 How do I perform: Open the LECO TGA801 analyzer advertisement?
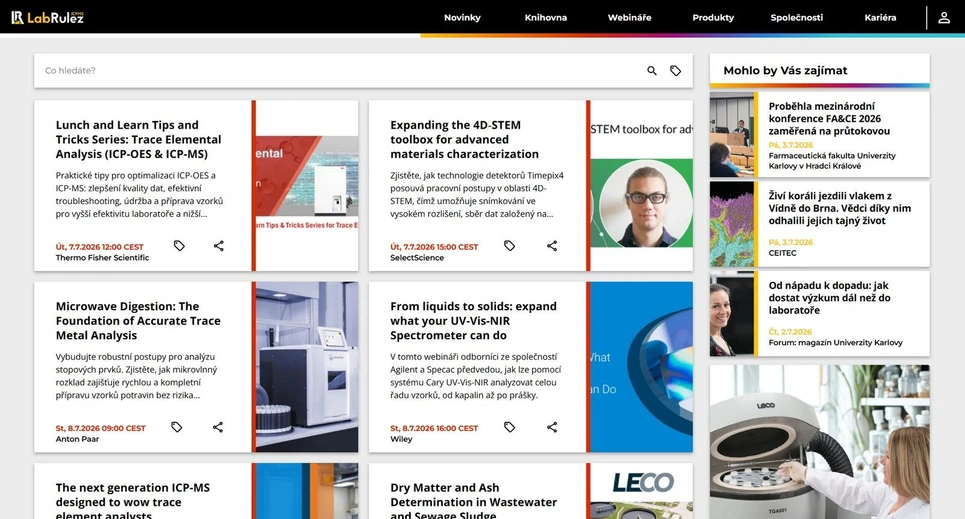coord(820,442)
